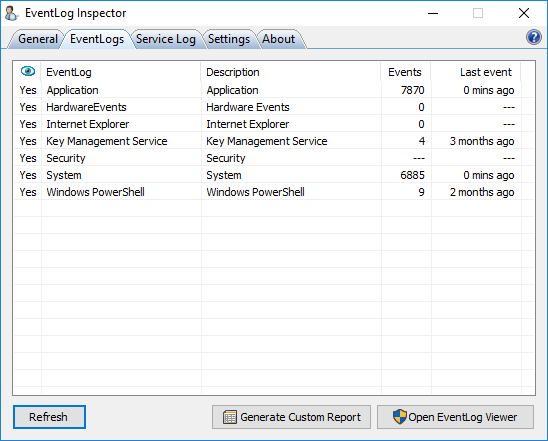The image size is (548, 441).
Task: Click the 7870 events count cell
Action: pos(412,90)
